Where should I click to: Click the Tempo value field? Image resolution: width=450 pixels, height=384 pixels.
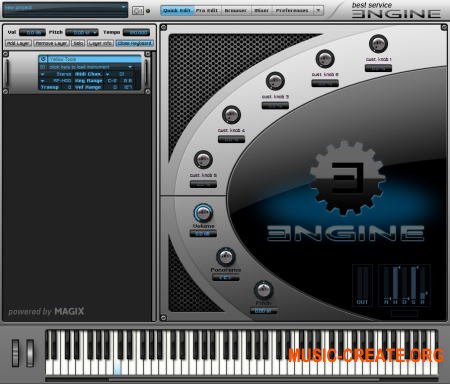coord(136,32)
